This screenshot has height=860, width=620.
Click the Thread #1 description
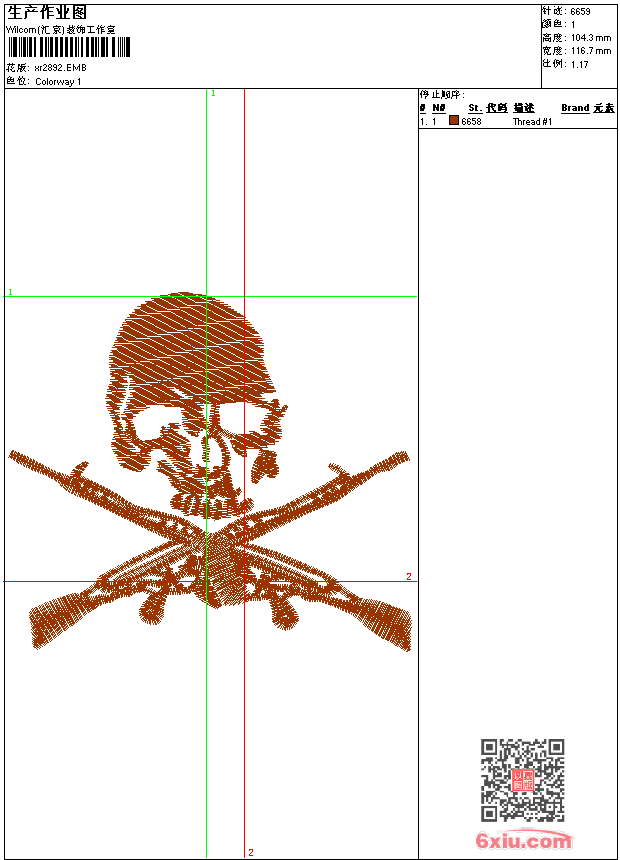click(532, 122)
